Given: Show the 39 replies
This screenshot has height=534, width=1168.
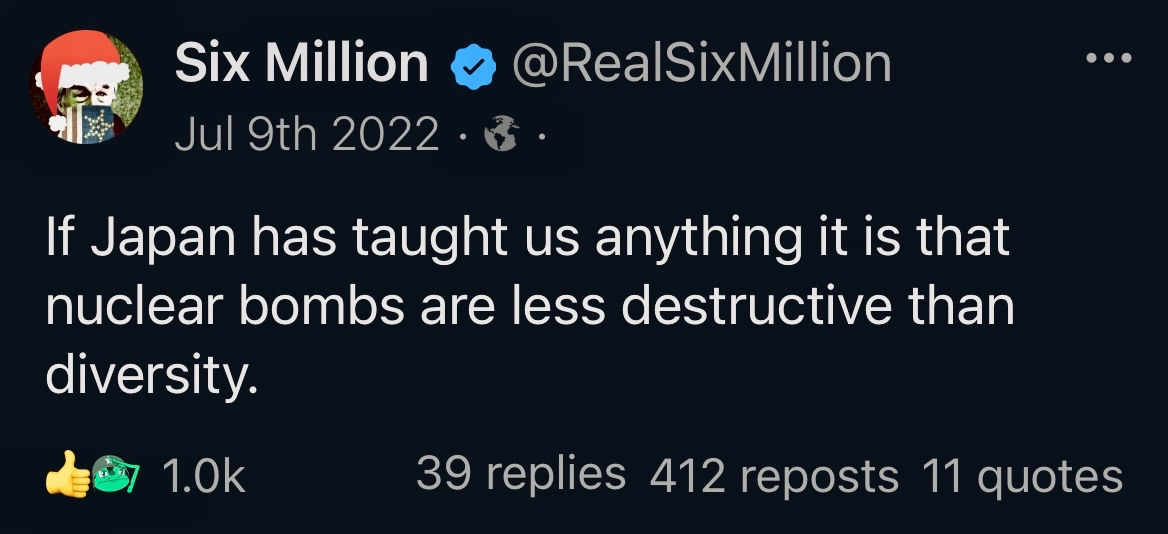Looking at the screenshot, I should pos(520,474).
